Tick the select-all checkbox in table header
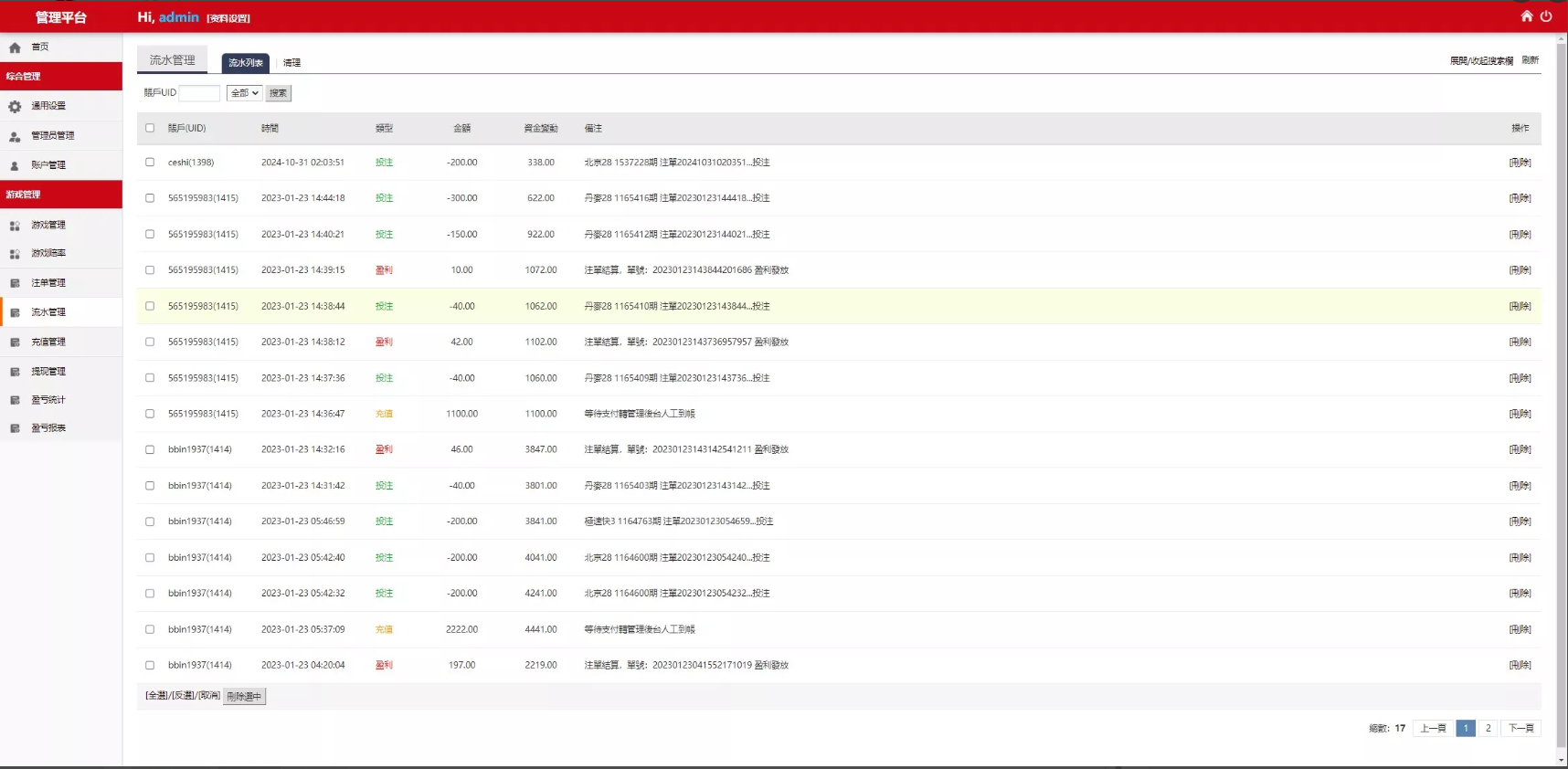 [x=150, y=128]
